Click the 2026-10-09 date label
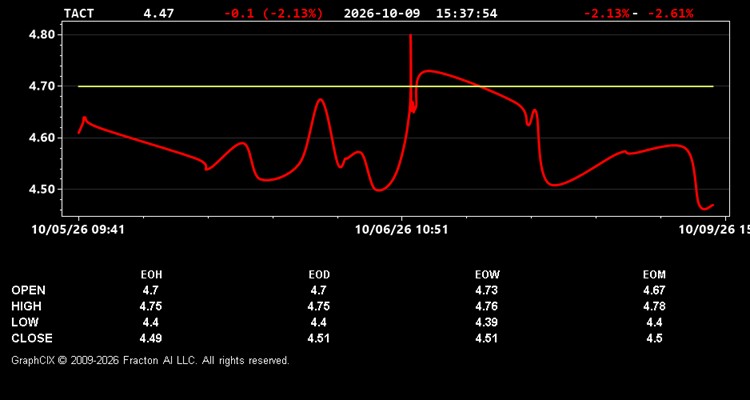 tap(382, 13)
